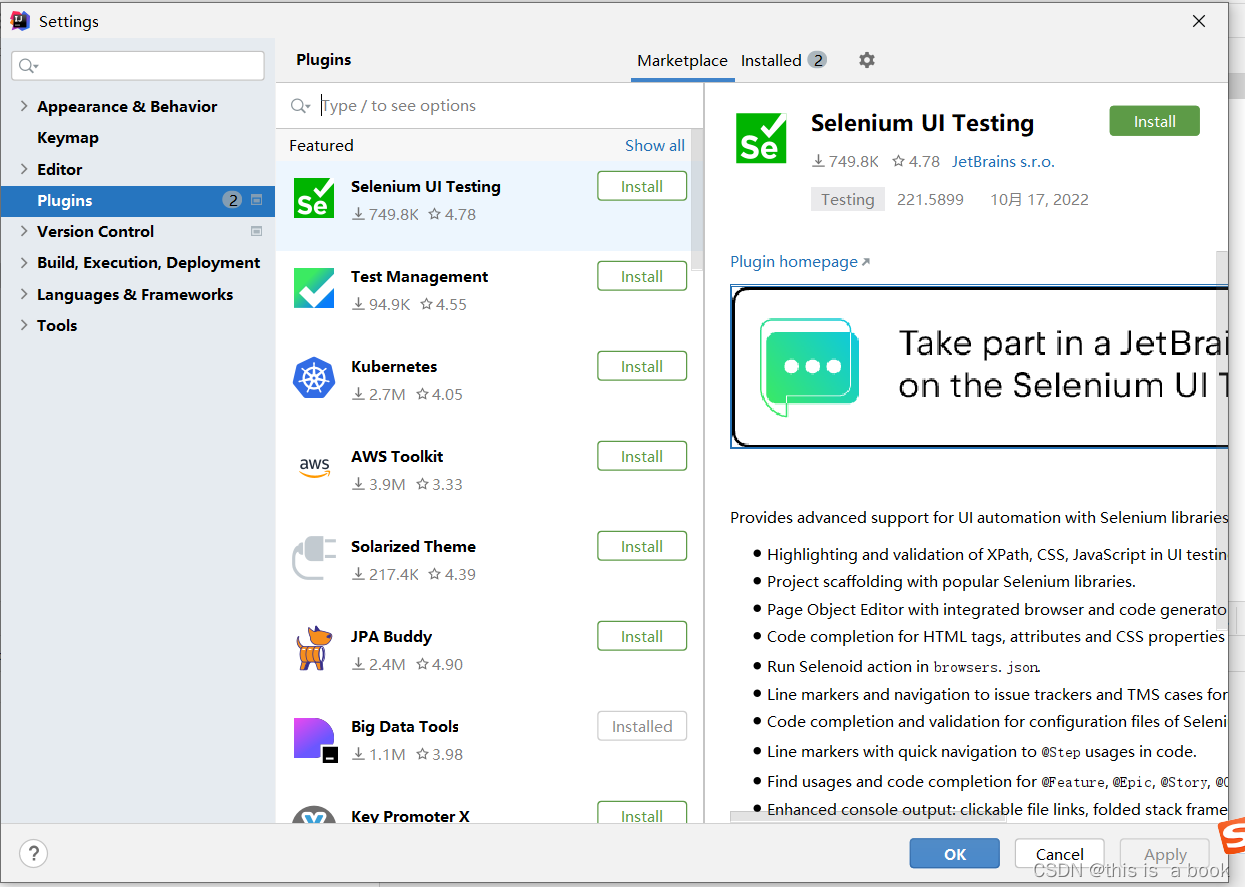Open help with the question mark button
This screenshot has height=887, width=1245.
[x=34, y=854]
